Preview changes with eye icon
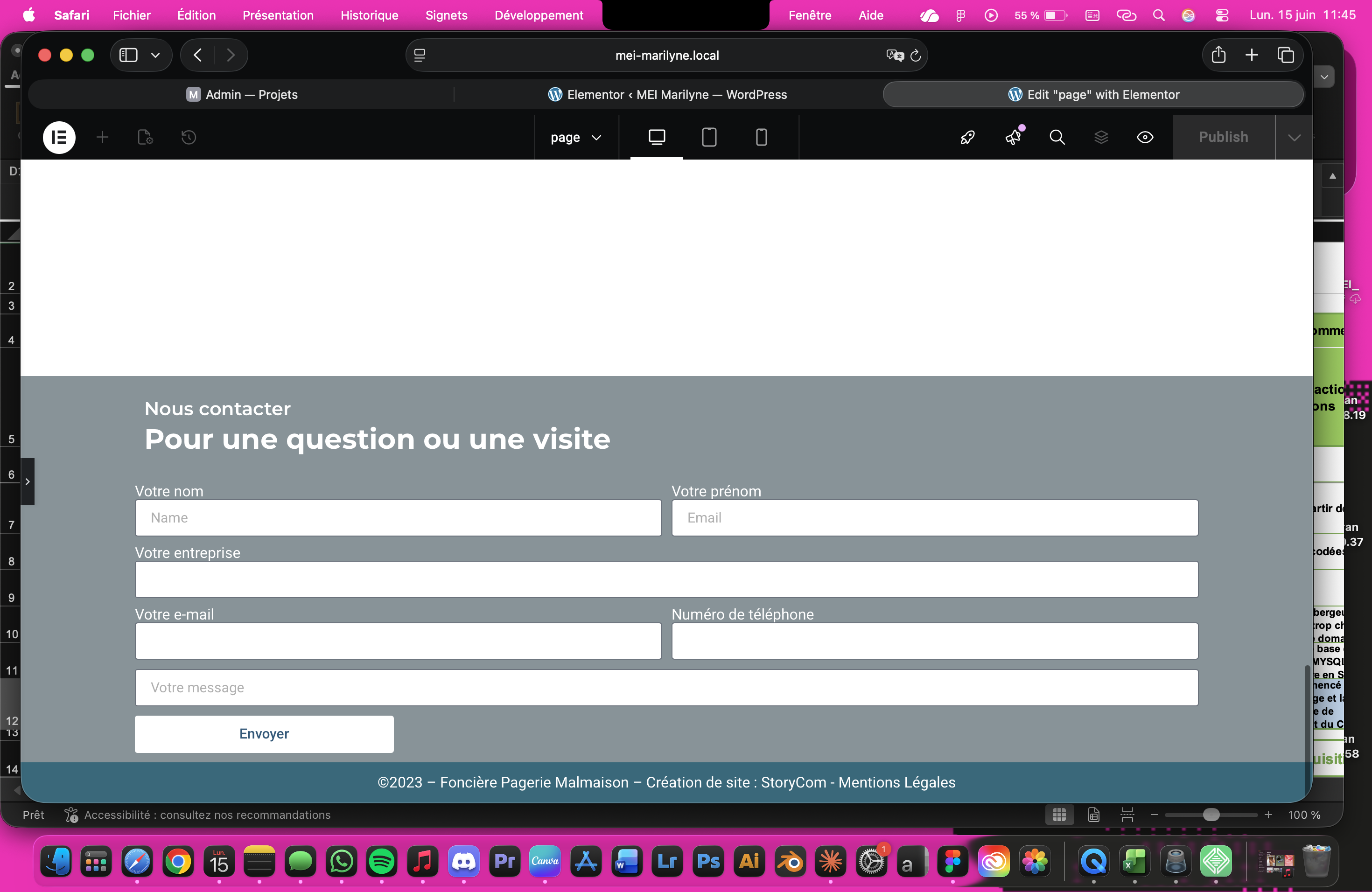 (1145, 137)
